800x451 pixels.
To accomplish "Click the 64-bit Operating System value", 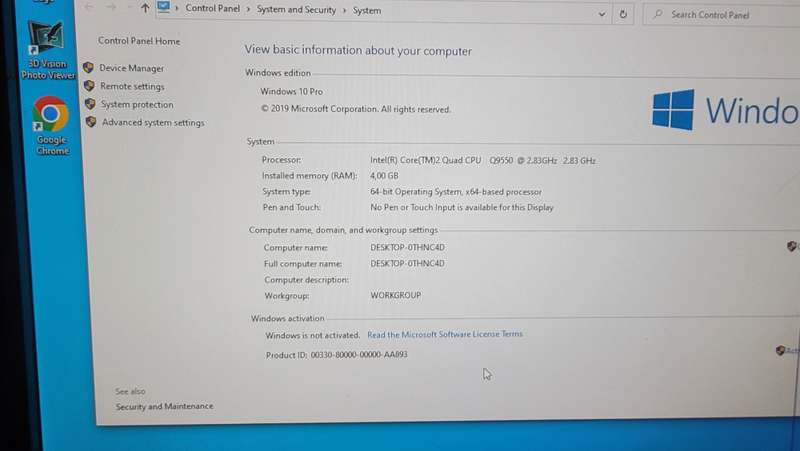I will [x=456, y=192].
